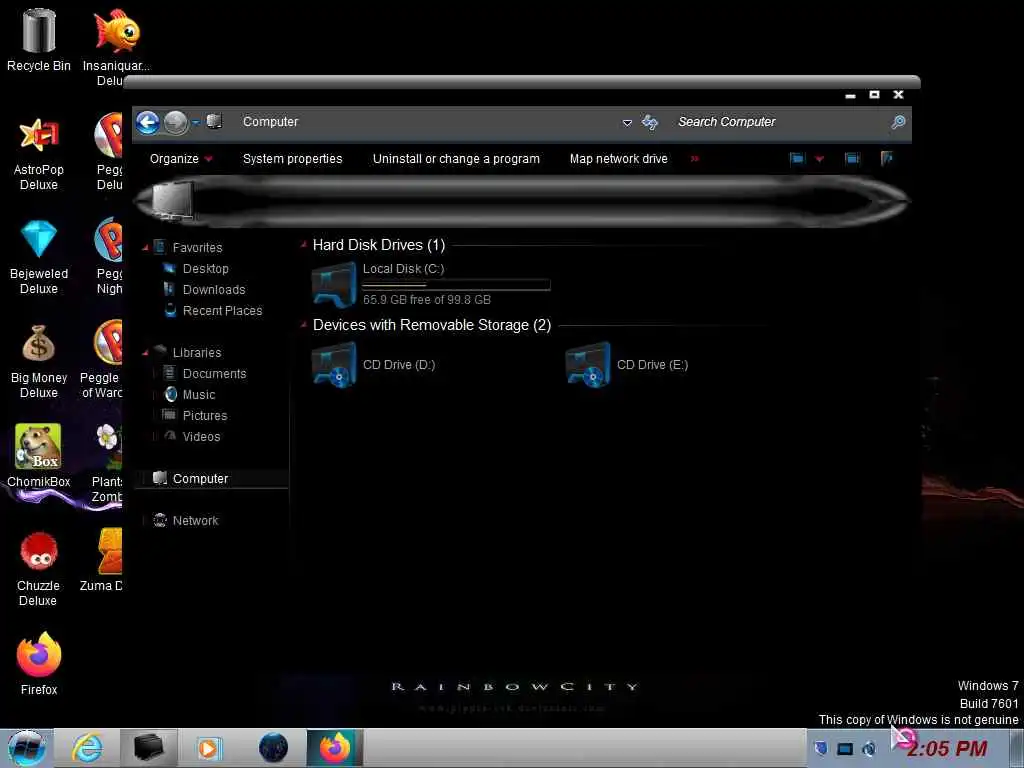The height and width of the screenshot is (768, 1024).
Task: Select Recycle Bin desktop icon
Action: pos(39,39)
